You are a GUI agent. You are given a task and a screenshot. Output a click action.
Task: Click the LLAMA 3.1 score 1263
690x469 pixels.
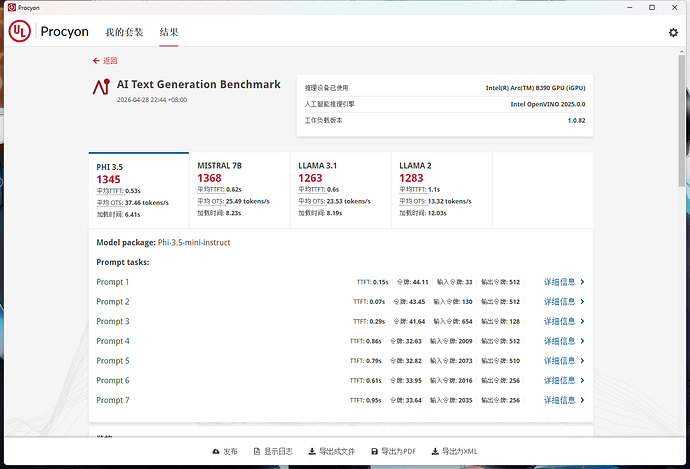pos(310,178)
